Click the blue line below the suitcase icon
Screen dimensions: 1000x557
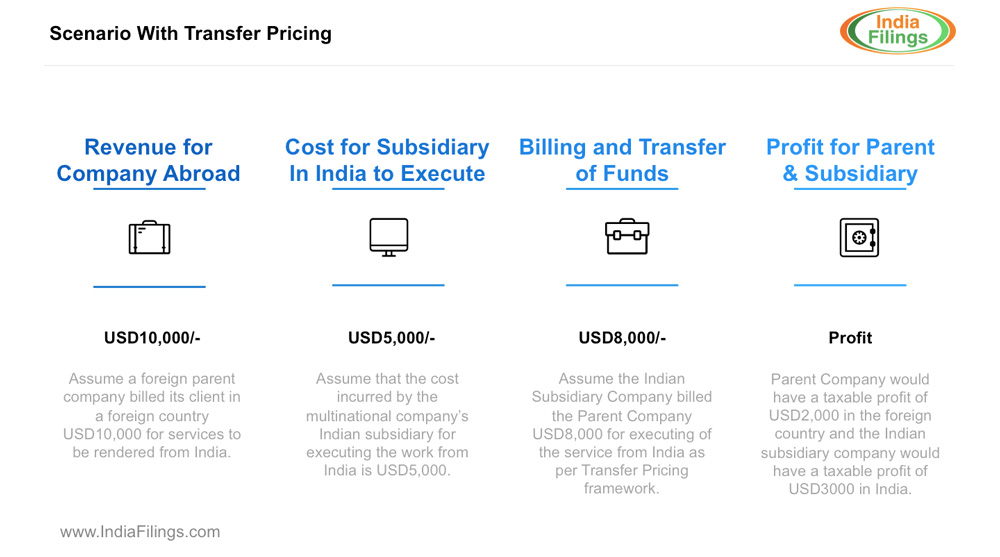pos(149,287)
